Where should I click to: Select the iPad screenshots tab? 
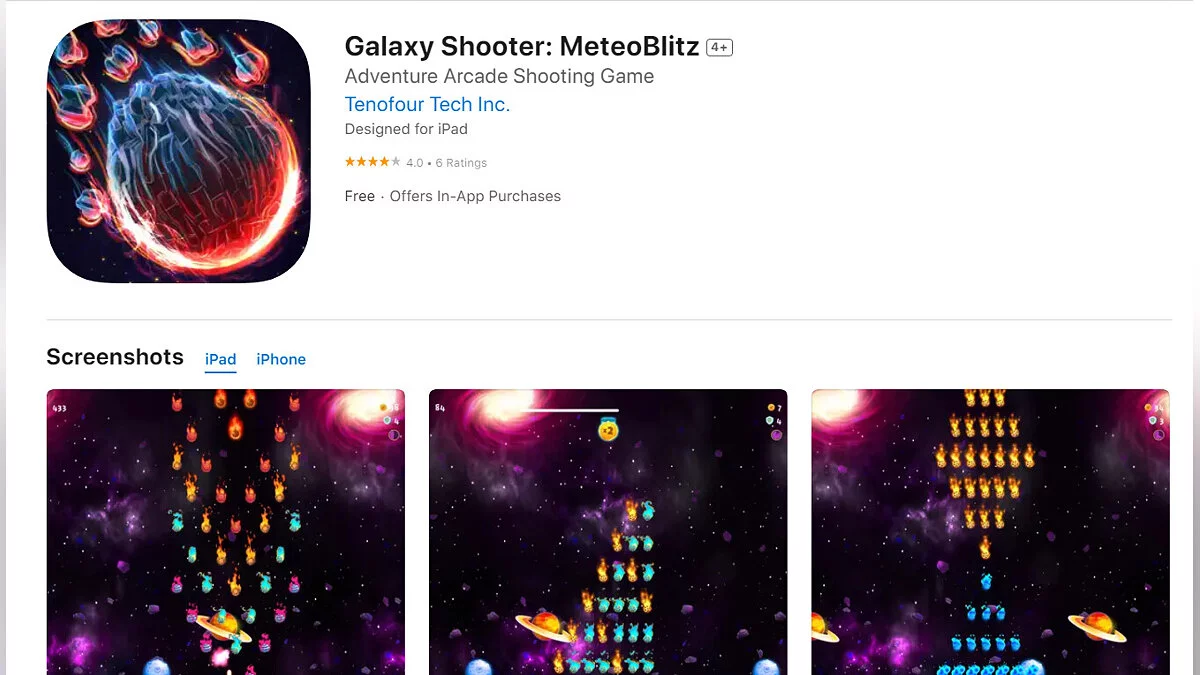tap(220, 359)
